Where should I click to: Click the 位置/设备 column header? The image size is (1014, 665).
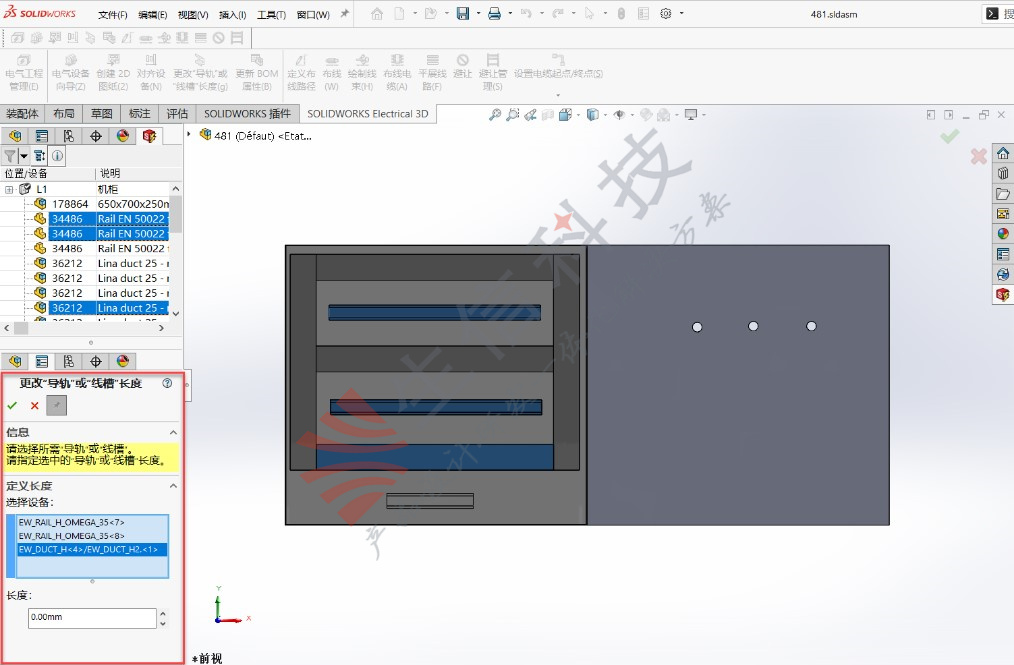pos(26,173)
